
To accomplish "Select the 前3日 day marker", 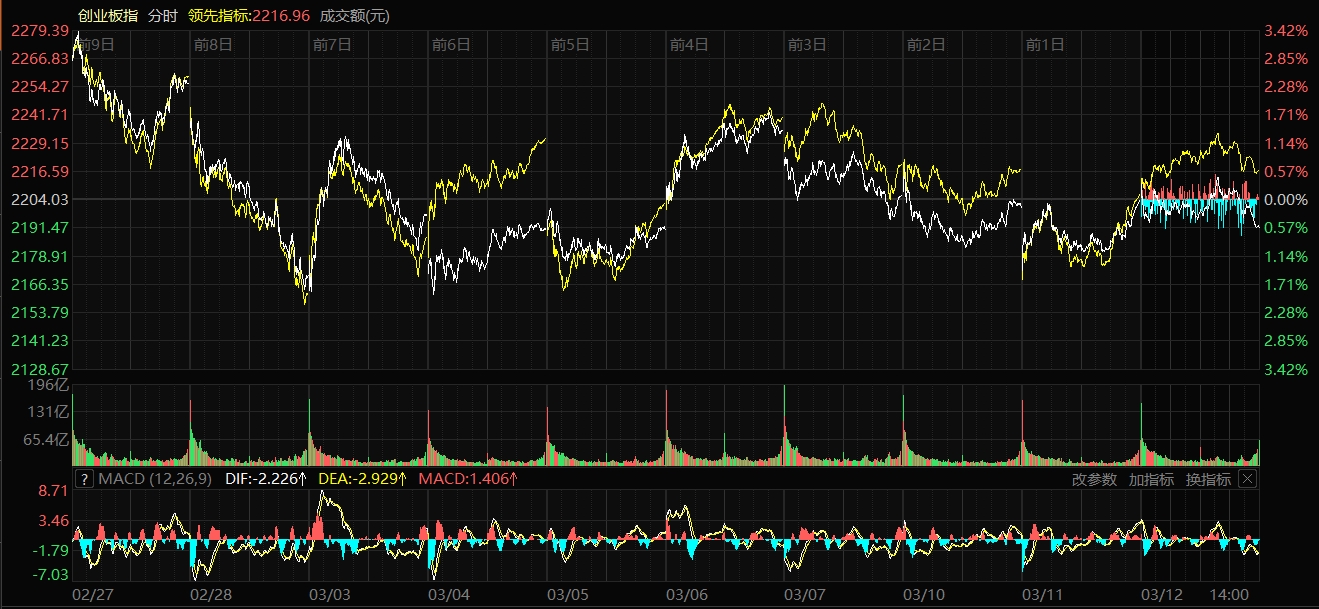I will point(807,44).
